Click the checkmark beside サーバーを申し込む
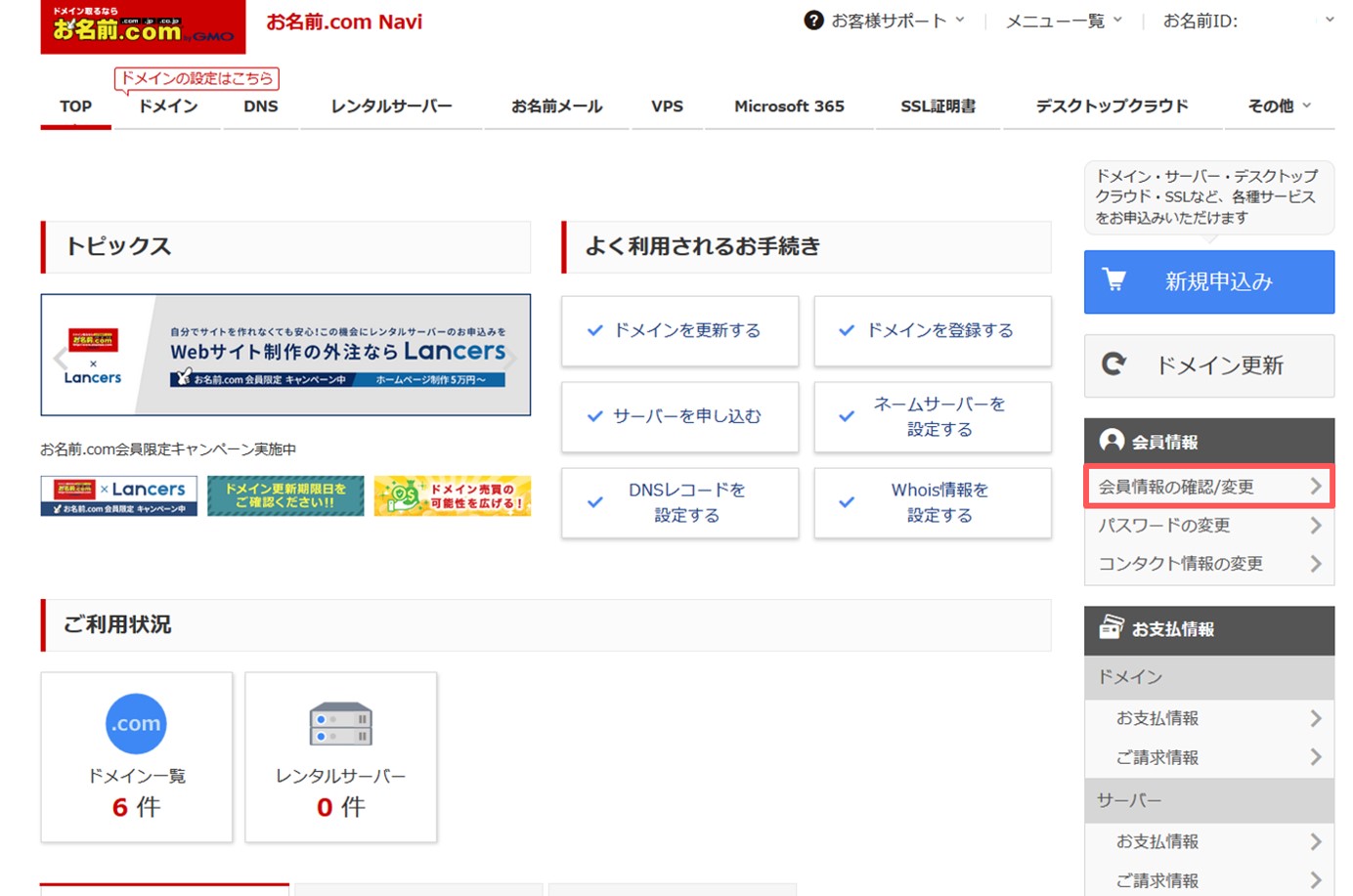1353x896 pixels. (594, 416)
